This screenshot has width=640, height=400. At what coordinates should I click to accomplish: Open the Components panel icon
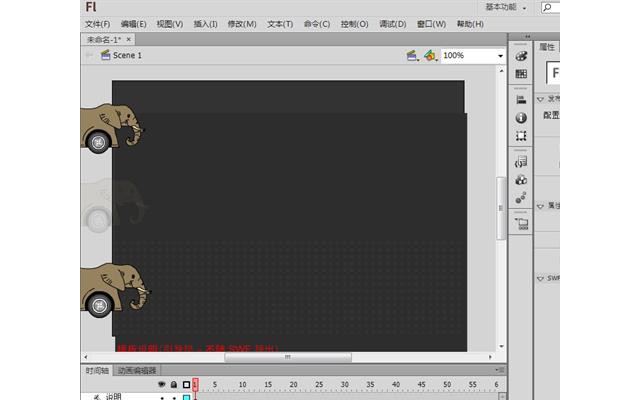[521, 180]
